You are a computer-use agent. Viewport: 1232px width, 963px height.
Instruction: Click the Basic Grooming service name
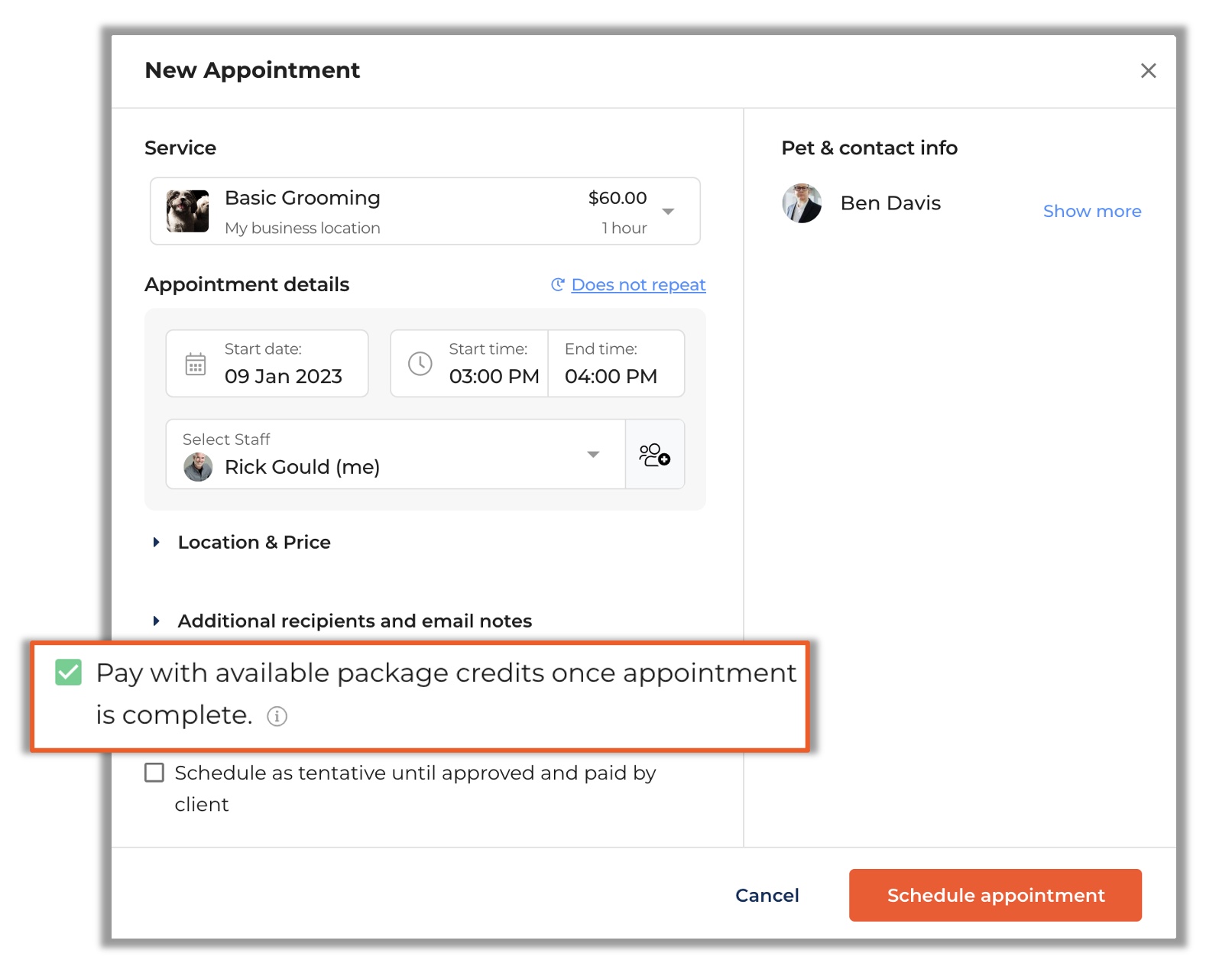coord(302,198)
